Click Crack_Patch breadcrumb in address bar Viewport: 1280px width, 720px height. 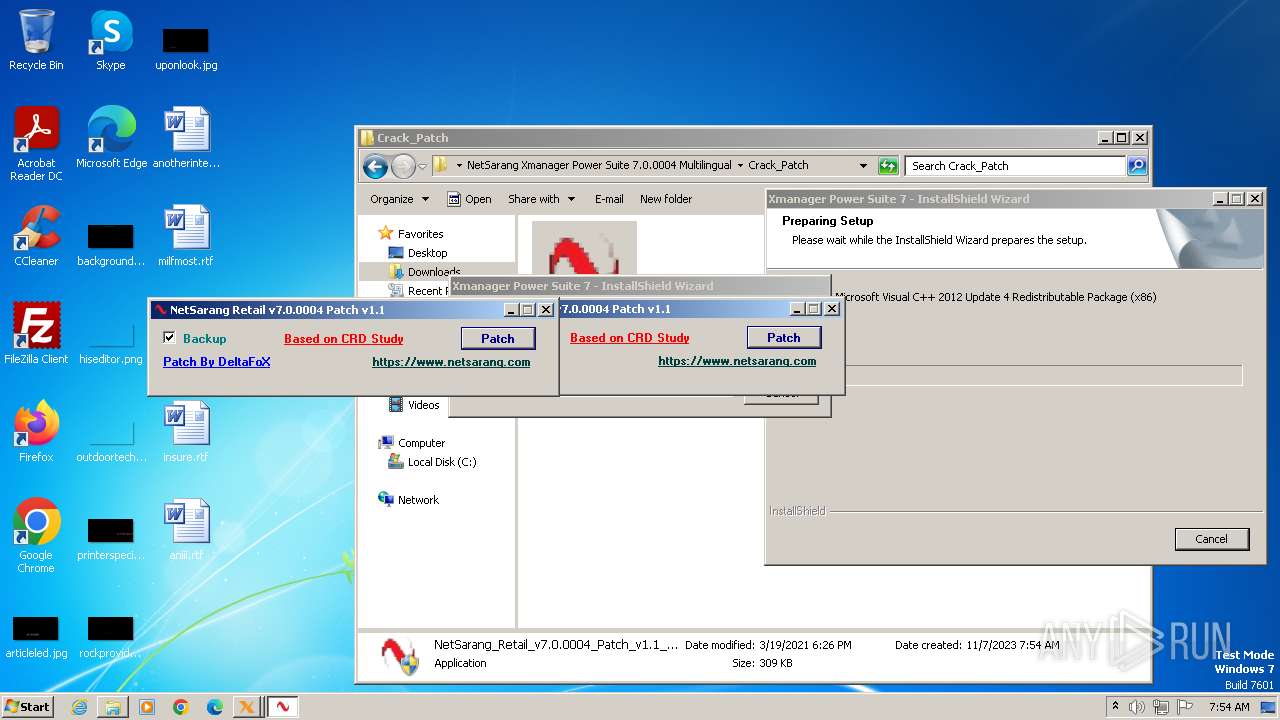pyautogui.click(x=778, y=166)
